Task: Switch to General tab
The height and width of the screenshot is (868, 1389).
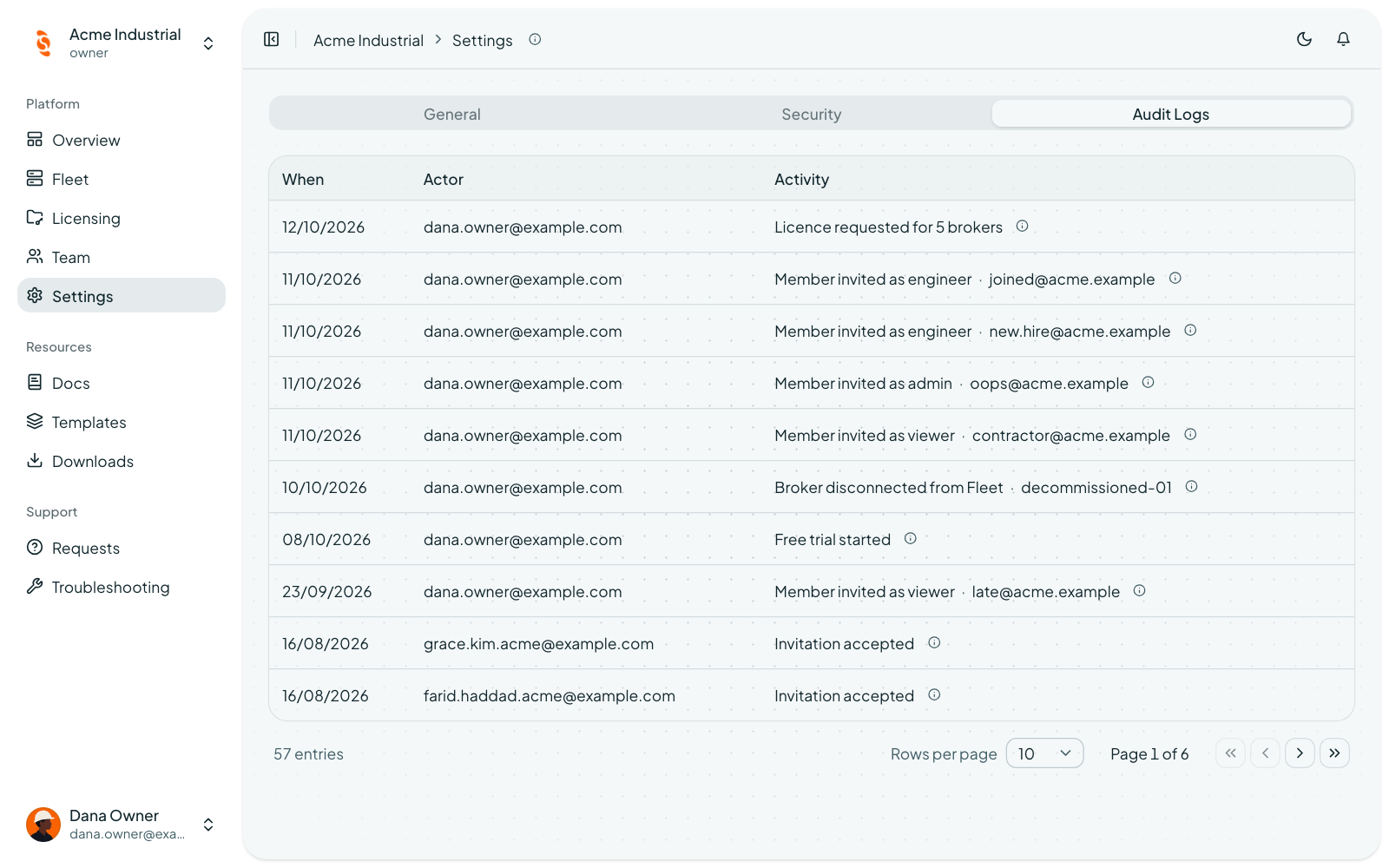Action: 452,114
